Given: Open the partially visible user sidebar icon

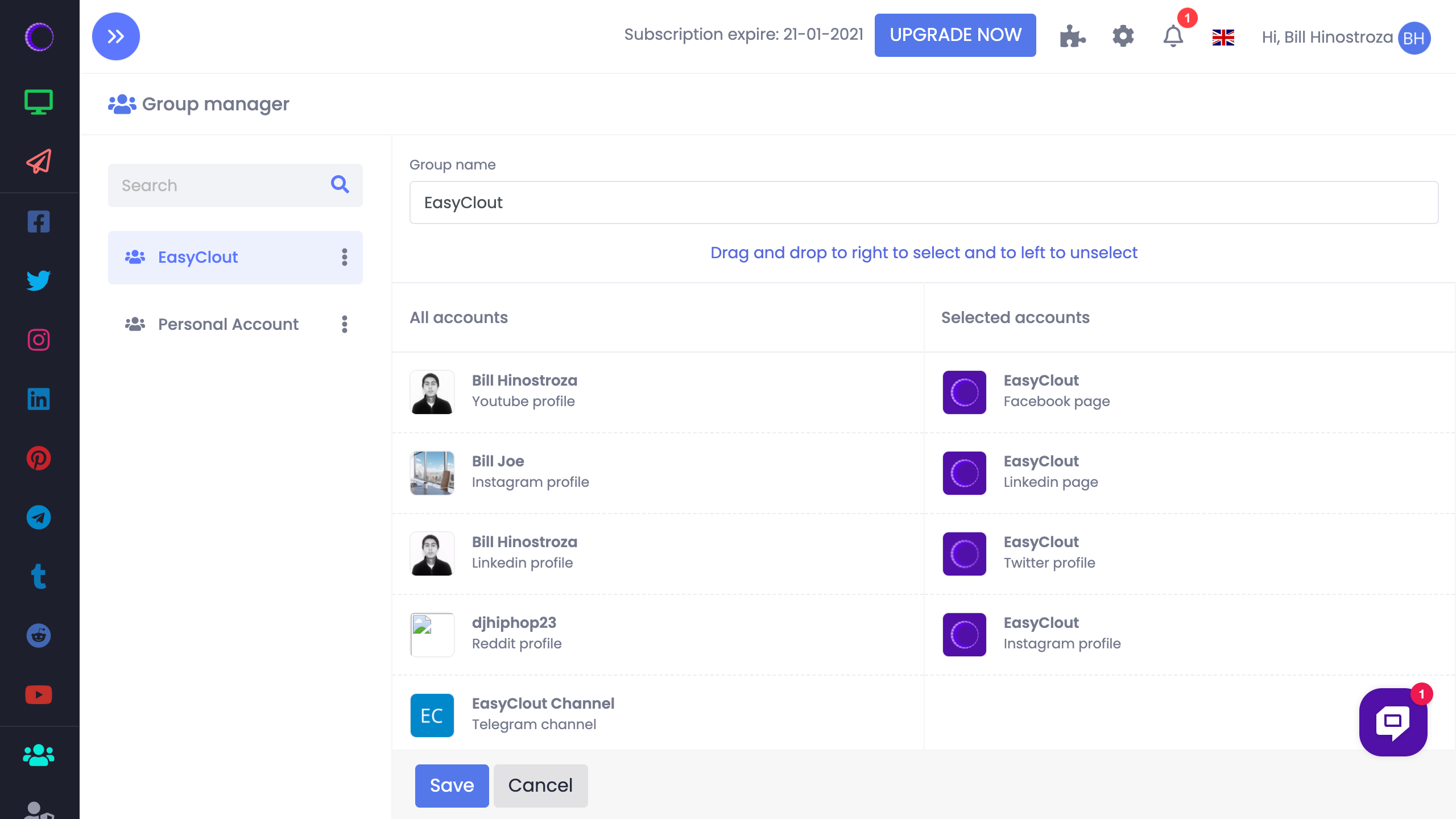Looking at the screenshot, I should click(x=39, y=810).
